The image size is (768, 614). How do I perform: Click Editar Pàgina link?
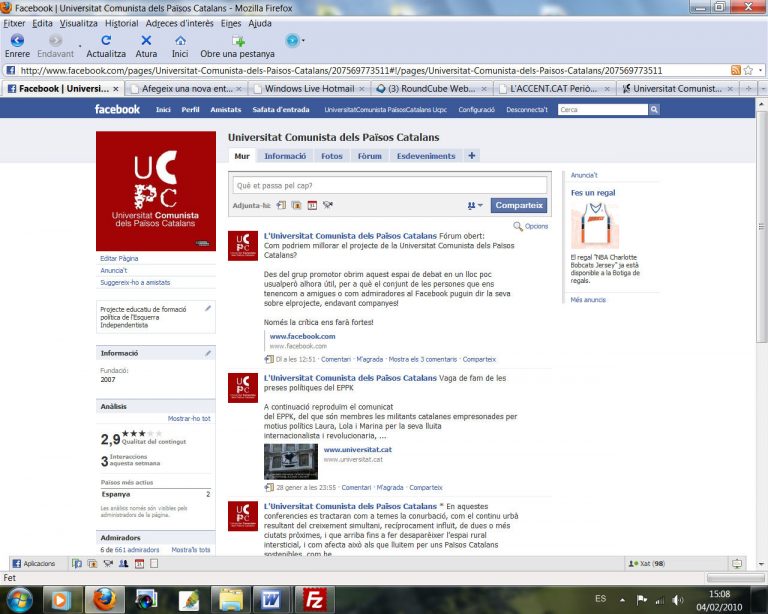click(119, 258)
